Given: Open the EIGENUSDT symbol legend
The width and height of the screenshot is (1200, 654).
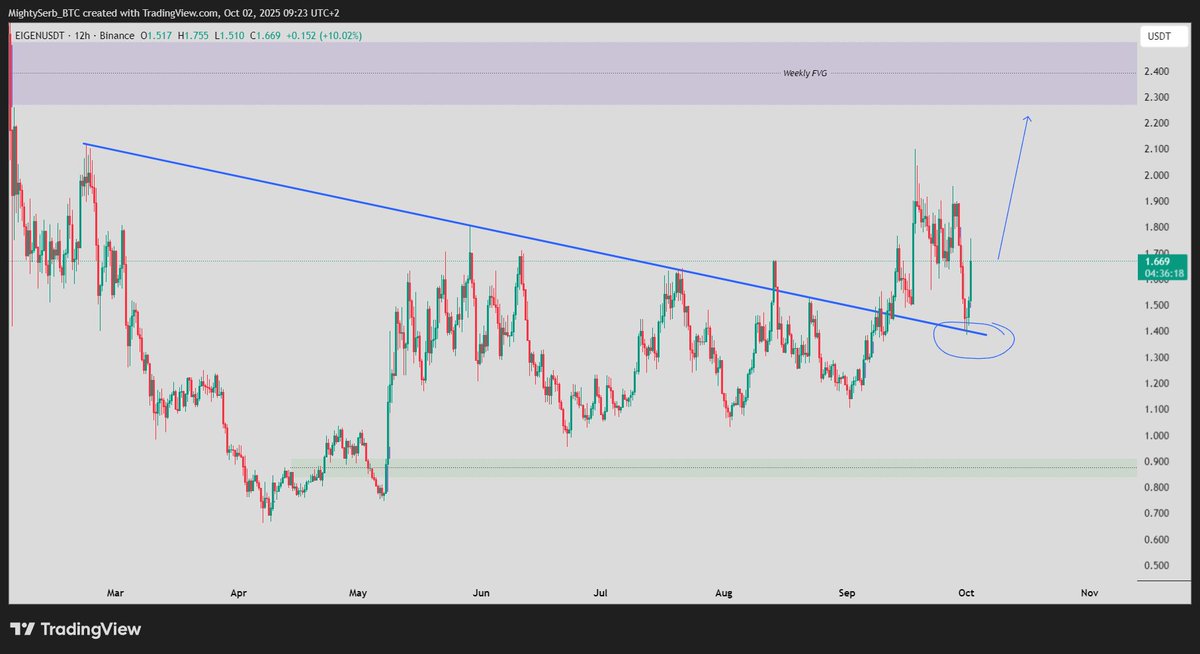Looking at the screenshot, I should point(40,34).
